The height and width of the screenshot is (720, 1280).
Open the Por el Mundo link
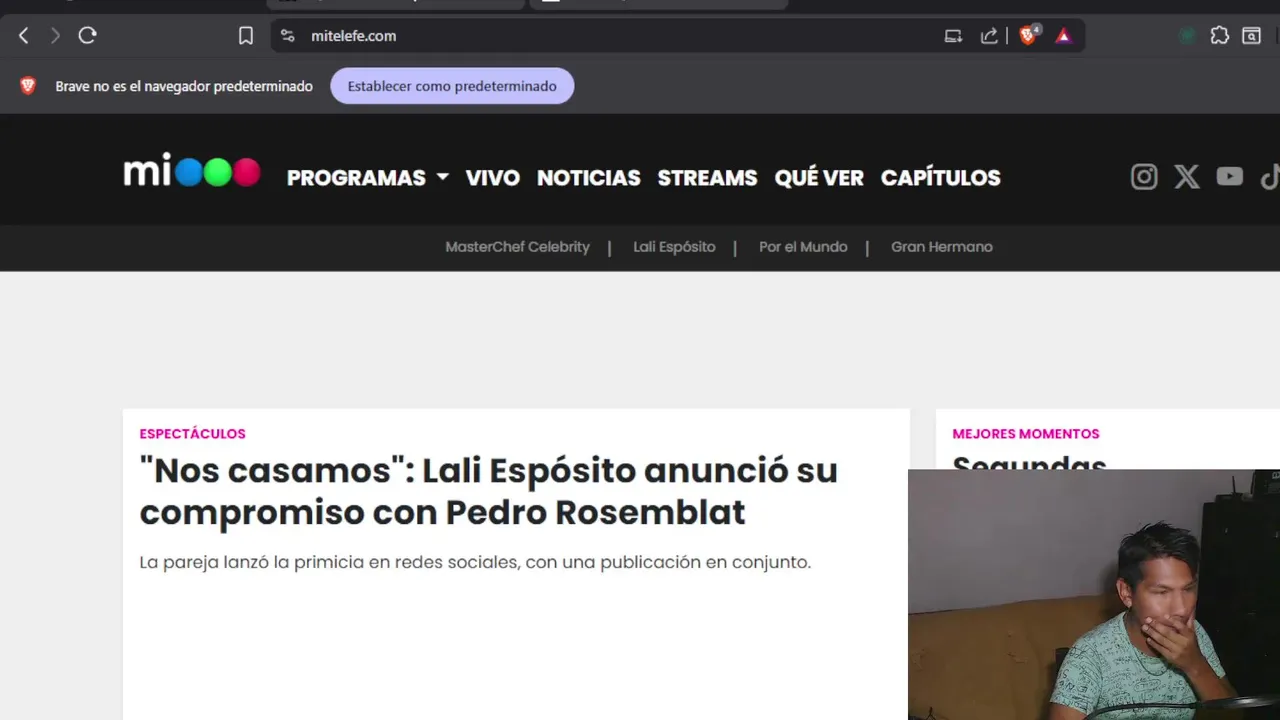pyautogui.click(x=803, y=247)
